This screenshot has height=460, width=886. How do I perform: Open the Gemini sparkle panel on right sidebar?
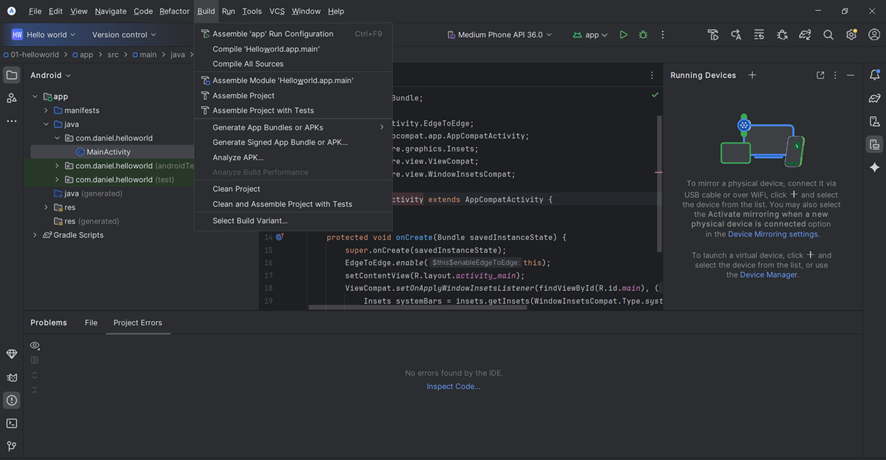[x=874, y=168]
